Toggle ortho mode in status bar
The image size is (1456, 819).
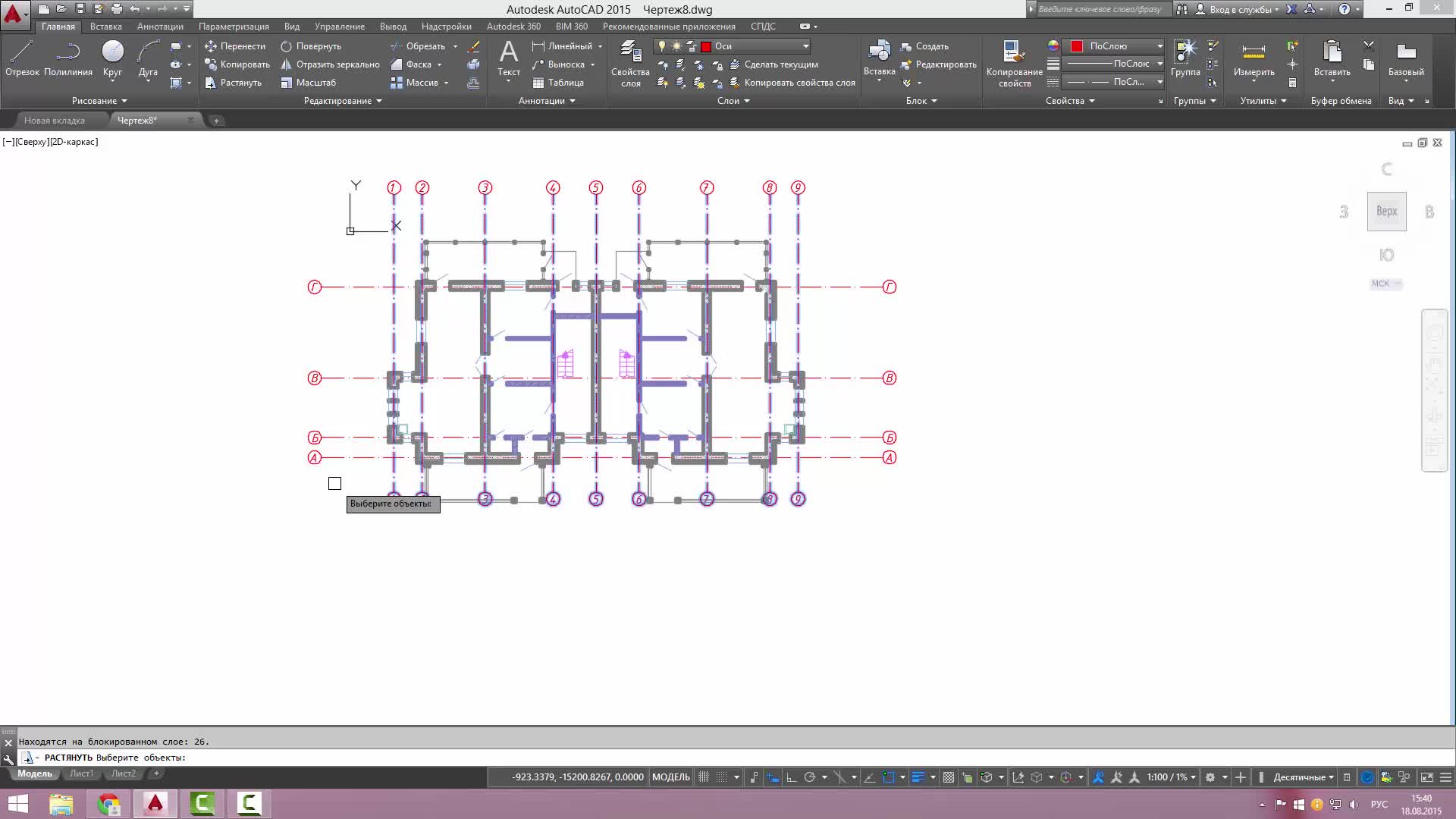click(791, 777)
